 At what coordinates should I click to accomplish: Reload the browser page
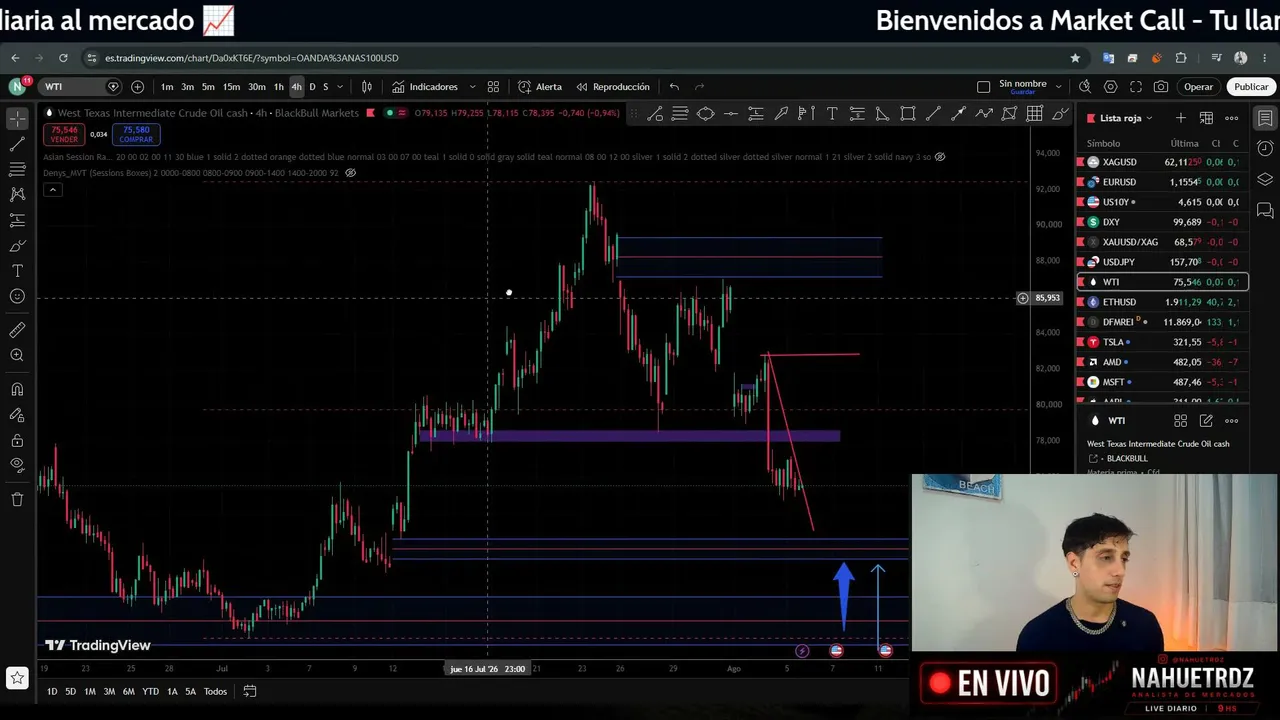pos(63,58)
